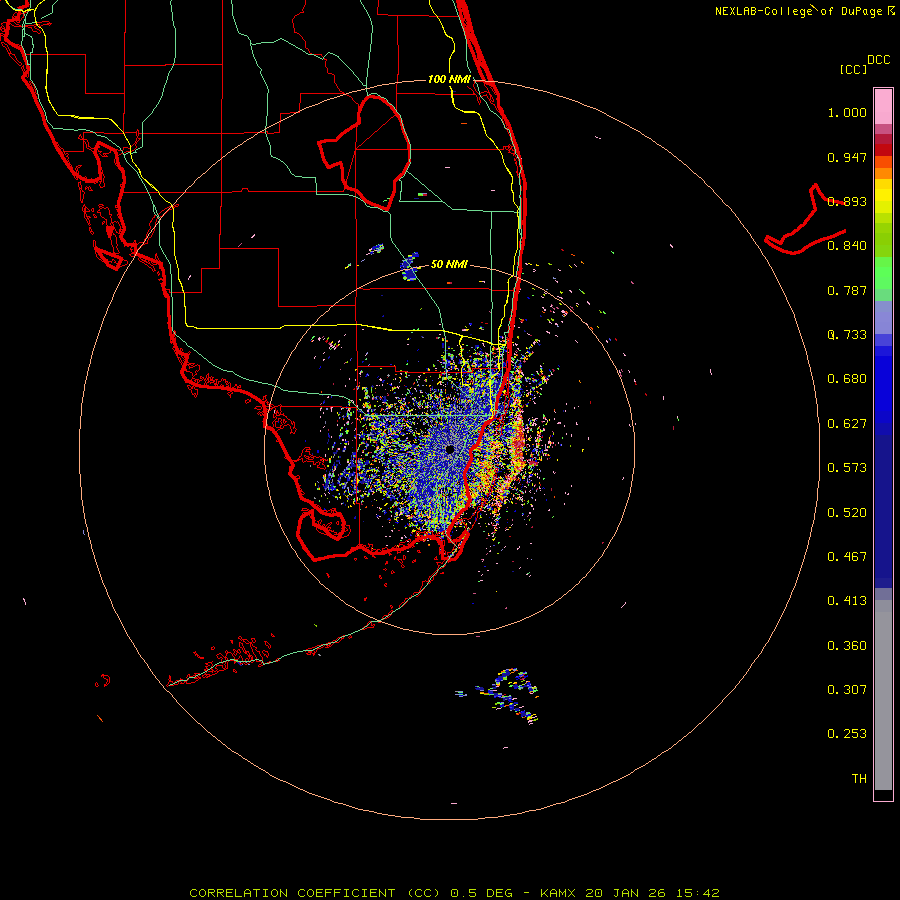Click the NEXLAB-College of DuPage credit text
Screen dimensions: 900x900
point(804,11)
